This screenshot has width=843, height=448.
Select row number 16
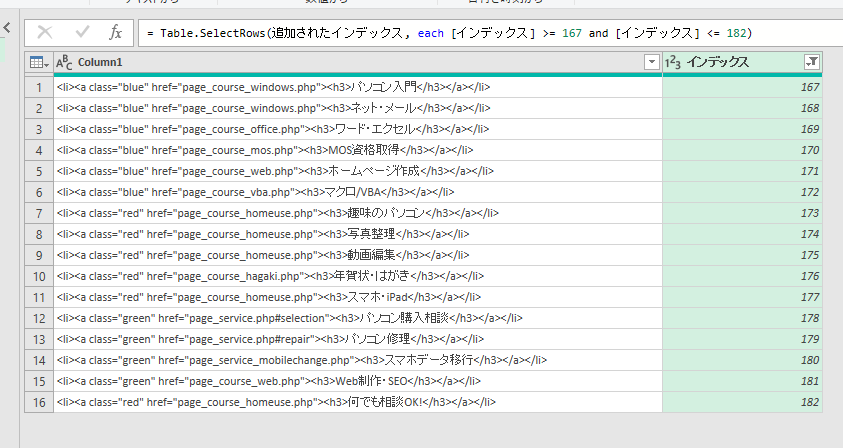pos(39,402)
